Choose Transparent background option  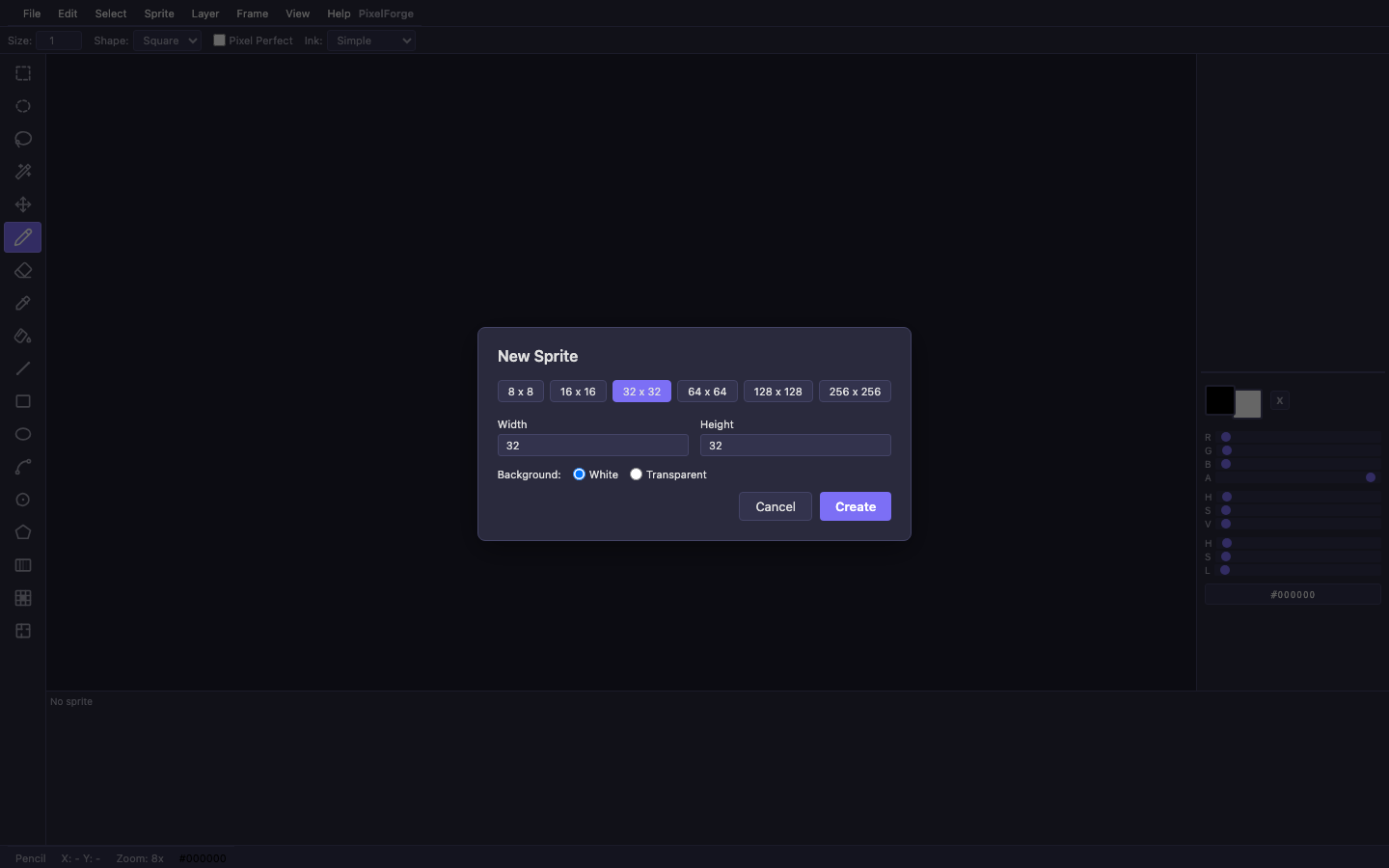(636, 475)
